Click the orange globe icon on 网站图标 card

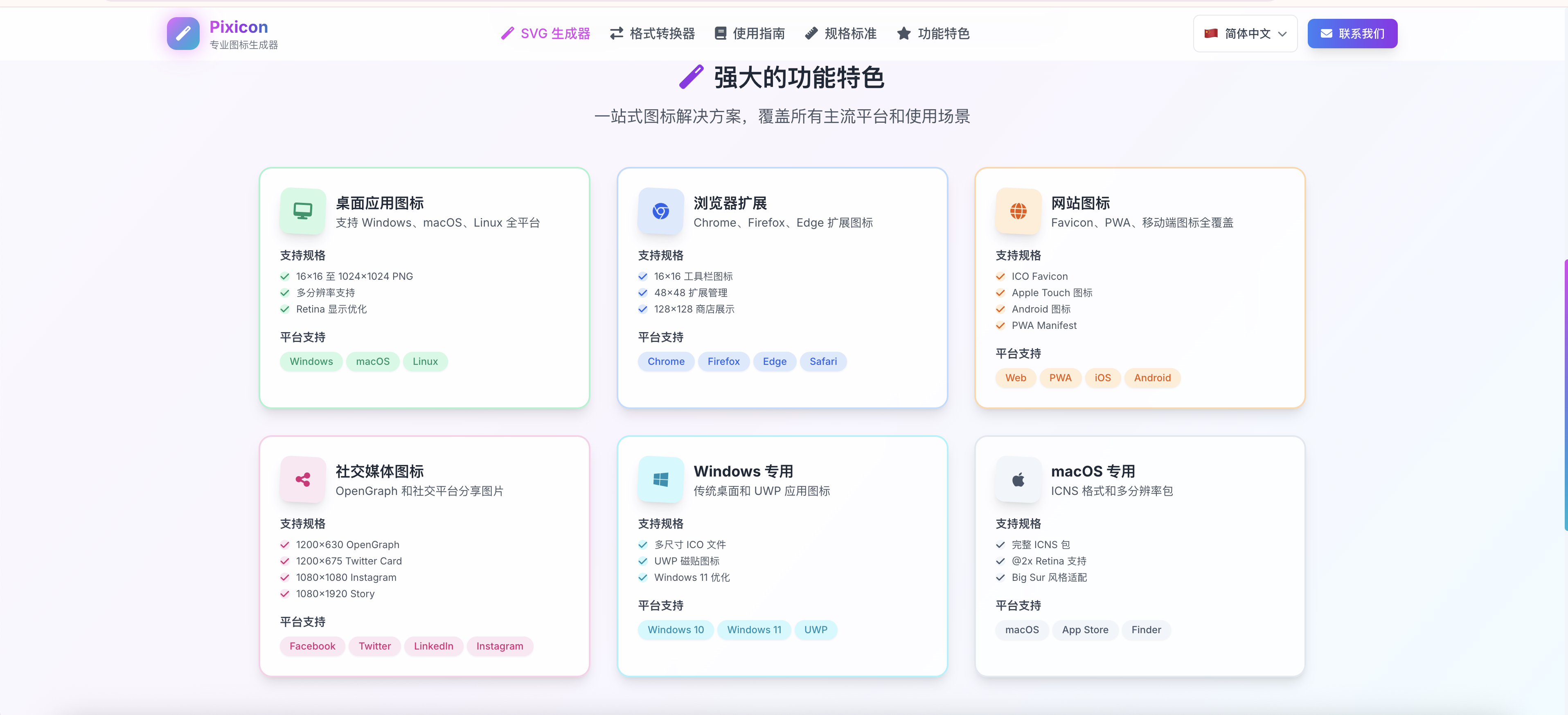click(x=1018, y=211)
